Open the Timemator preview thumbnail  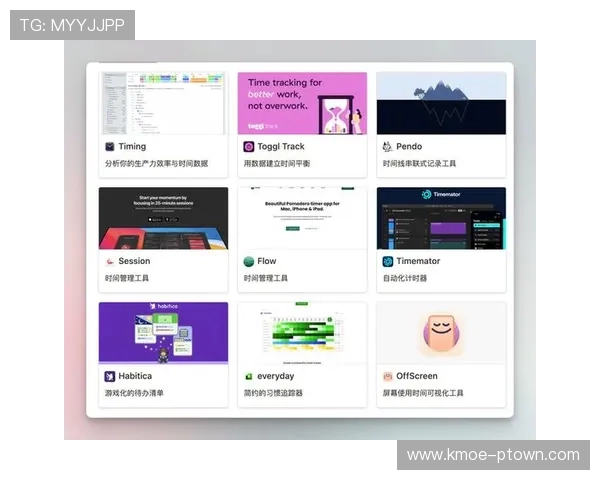click(441, 218)
